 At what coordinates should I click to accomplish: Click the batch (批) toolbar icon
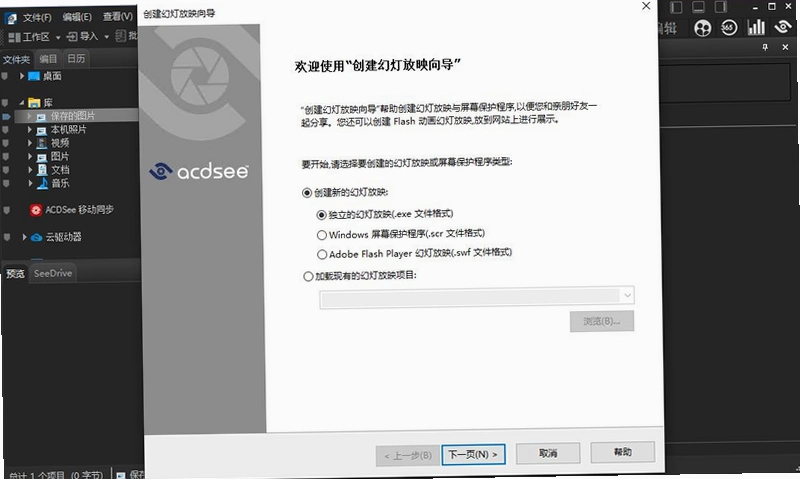click(x=120, y=36)
